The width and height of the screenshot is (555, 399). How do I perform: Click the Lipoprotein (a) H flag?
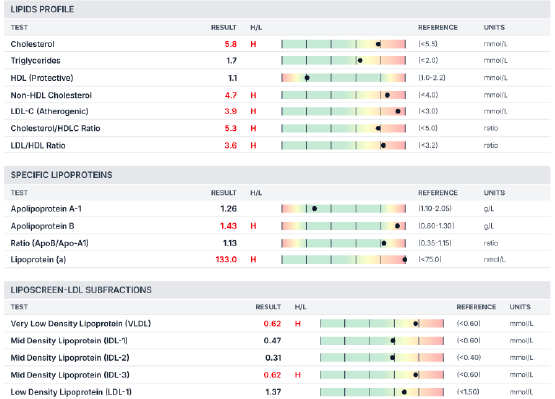tap(253, 260)
